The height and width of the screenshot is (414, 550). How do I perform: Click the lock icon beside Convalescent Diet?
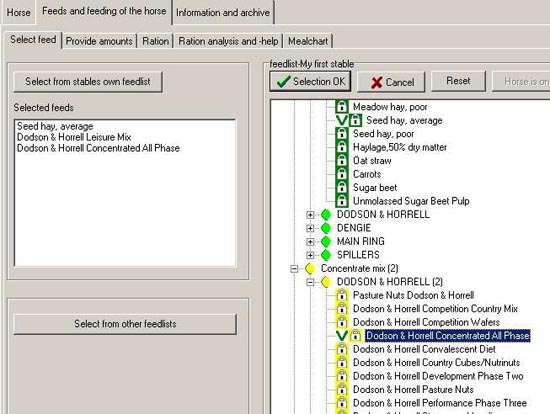(341, 349)
